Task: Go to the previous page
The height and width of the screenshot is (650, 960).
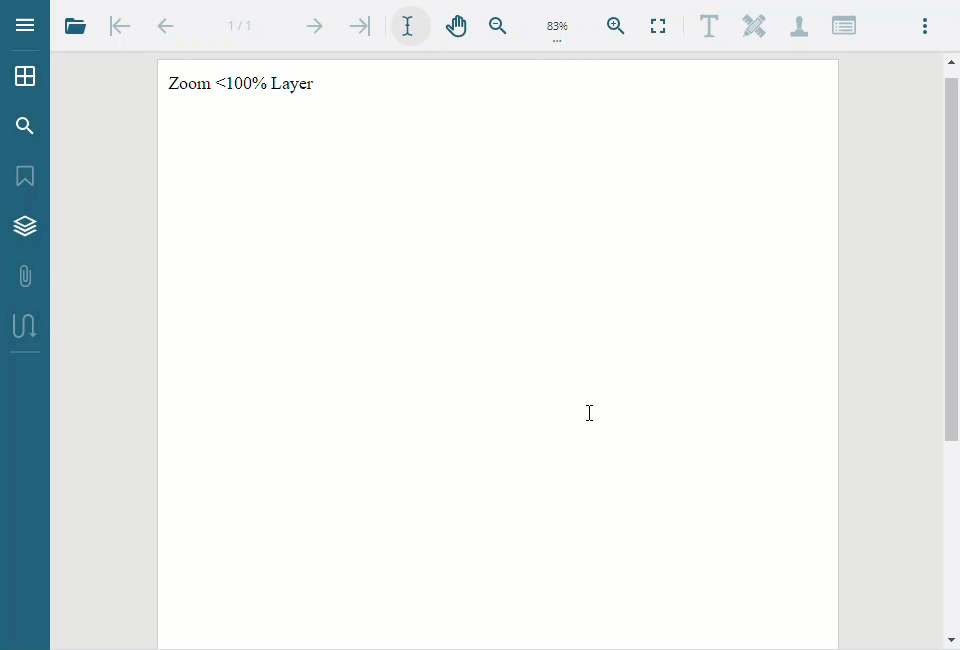Action: pyautogui.click(x=165, y=26)
